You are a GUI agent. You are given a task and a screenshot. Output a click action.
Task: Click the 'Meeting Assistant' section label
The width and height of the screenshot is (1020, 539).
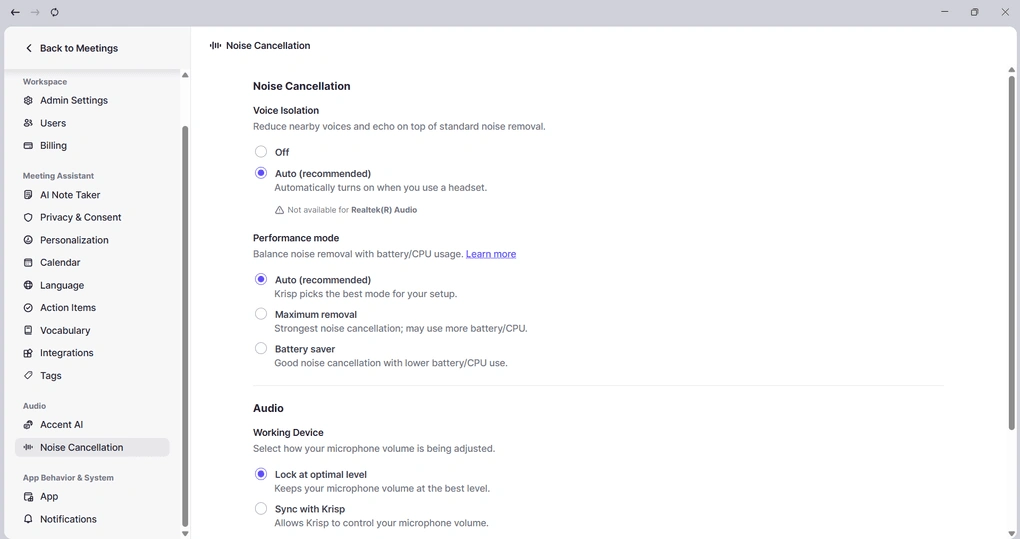click(x=58, y=176)
